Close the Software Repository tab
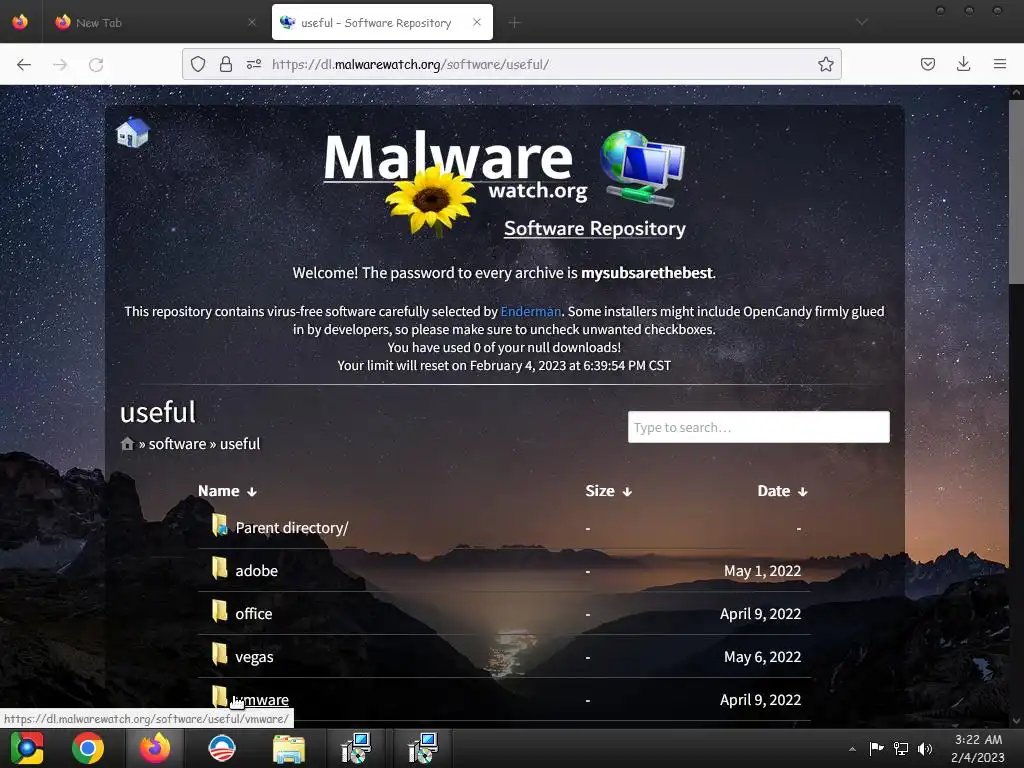This screenshot has width=1024, height=768. [477, 22]
